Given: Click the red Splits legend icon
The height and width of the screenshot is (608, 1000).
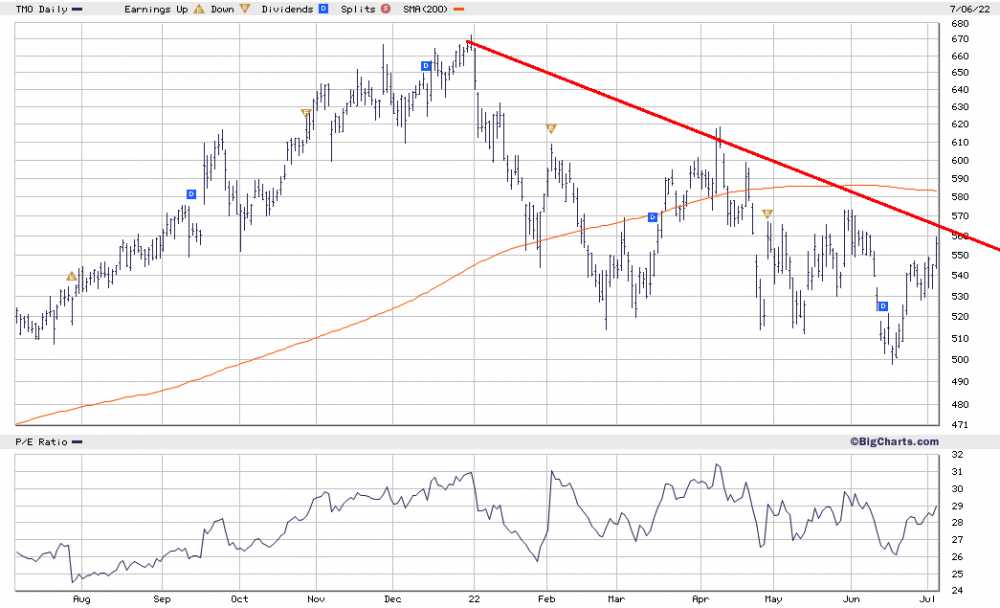Looking at the screenshot, I should point(386,9).
